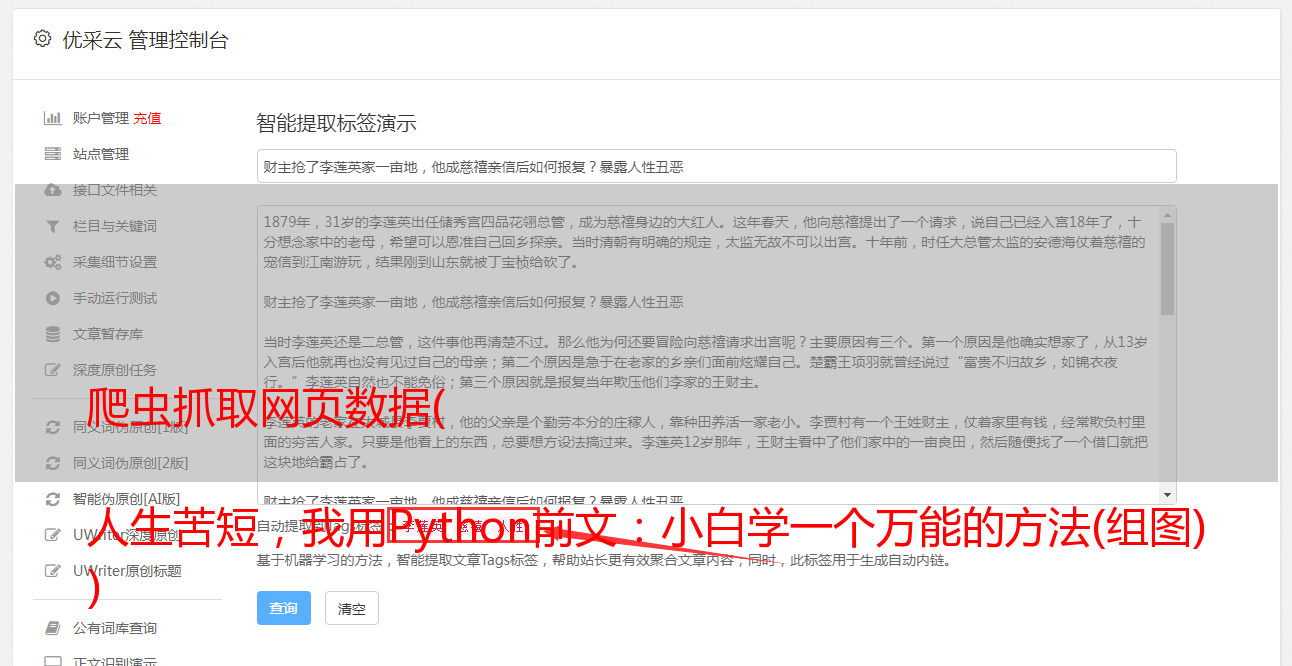Click the book icon next to 公有词库查询
Screen dimensions: 1292x666
click(53, 628)
